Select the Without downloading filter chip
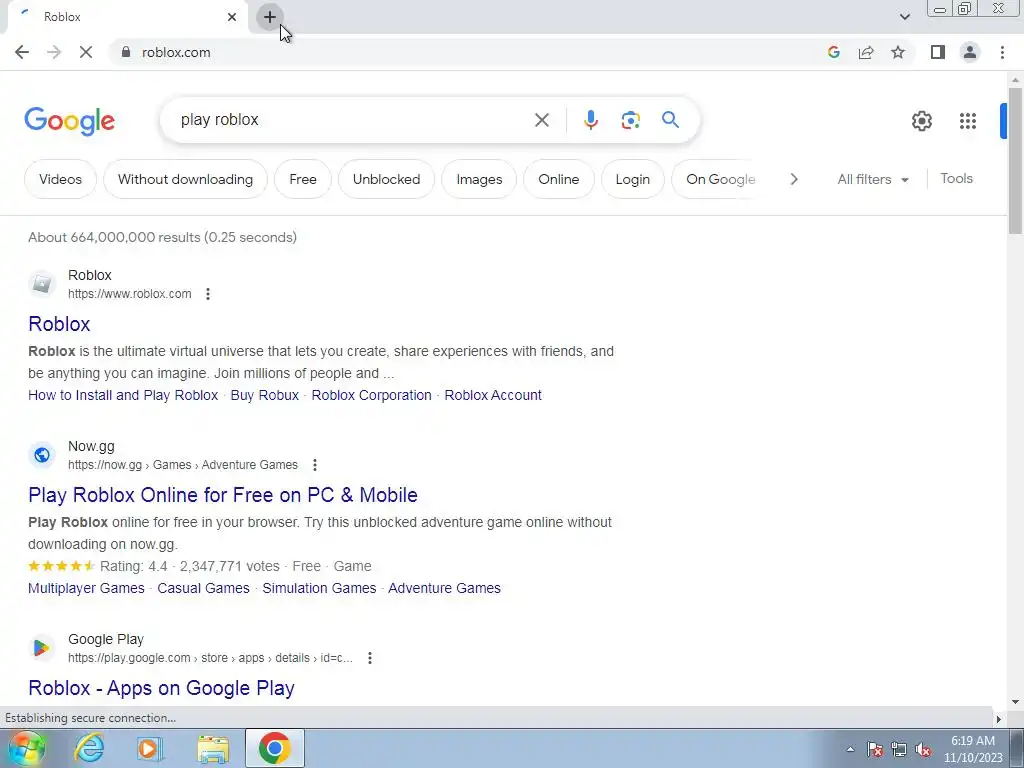The image size is (1024, 768). 185,179
